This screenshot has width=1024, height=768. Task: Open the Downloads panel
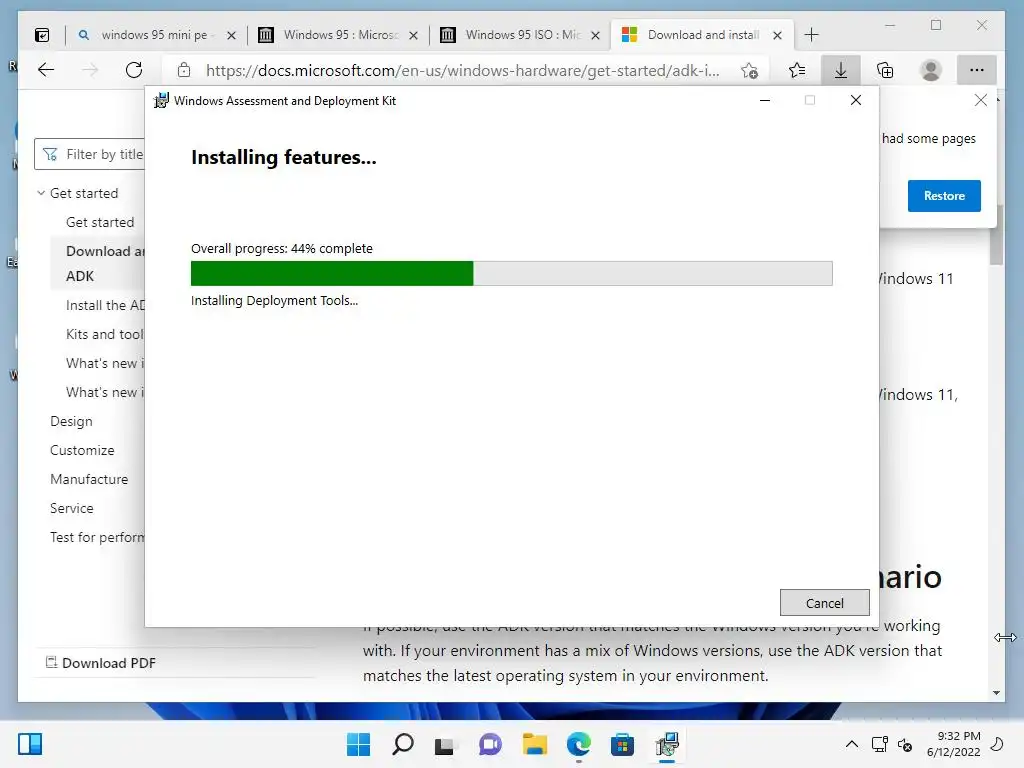coord(841,70)
